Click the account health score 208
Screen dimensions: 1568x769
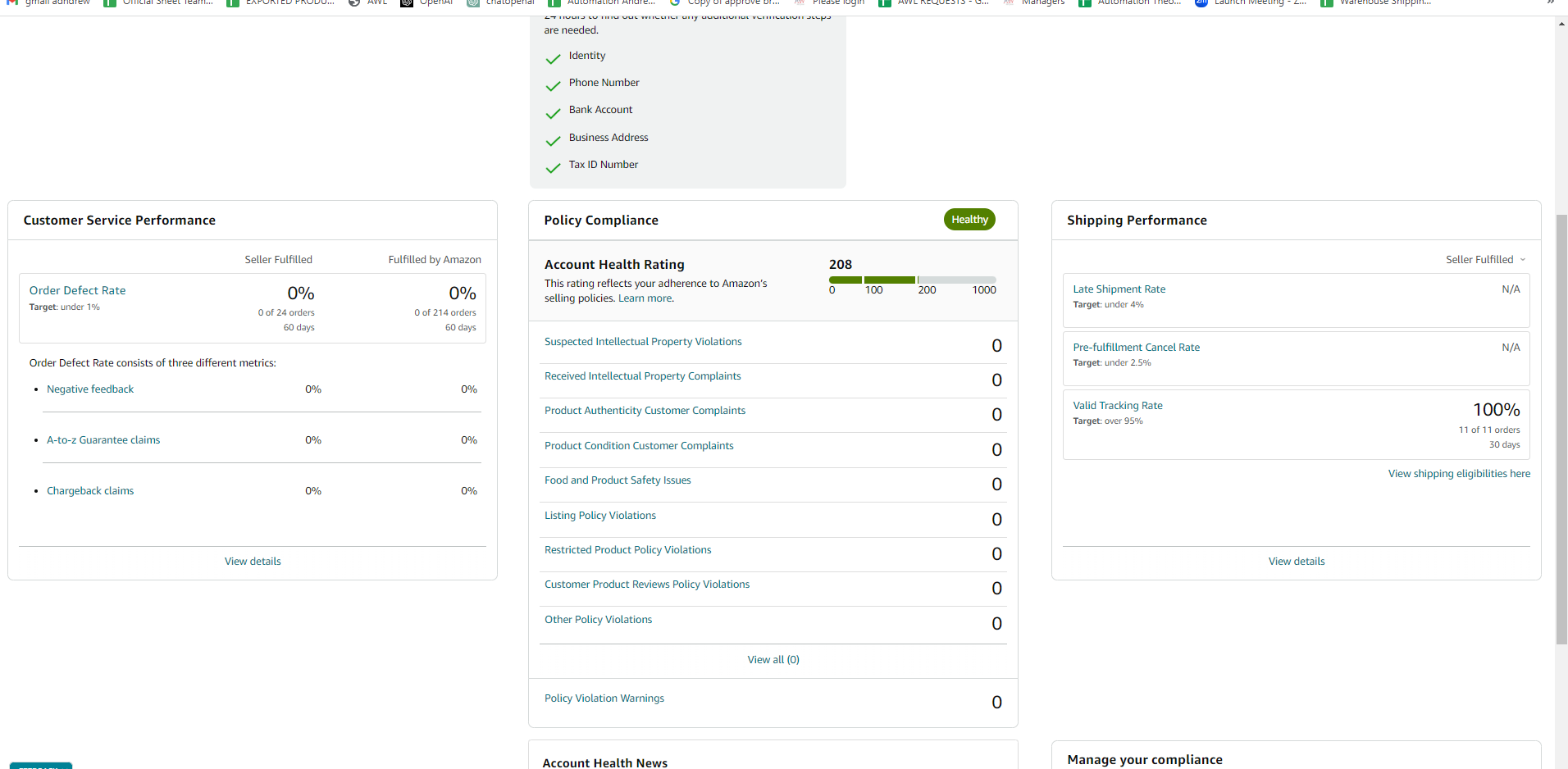(x=841, y=265)
